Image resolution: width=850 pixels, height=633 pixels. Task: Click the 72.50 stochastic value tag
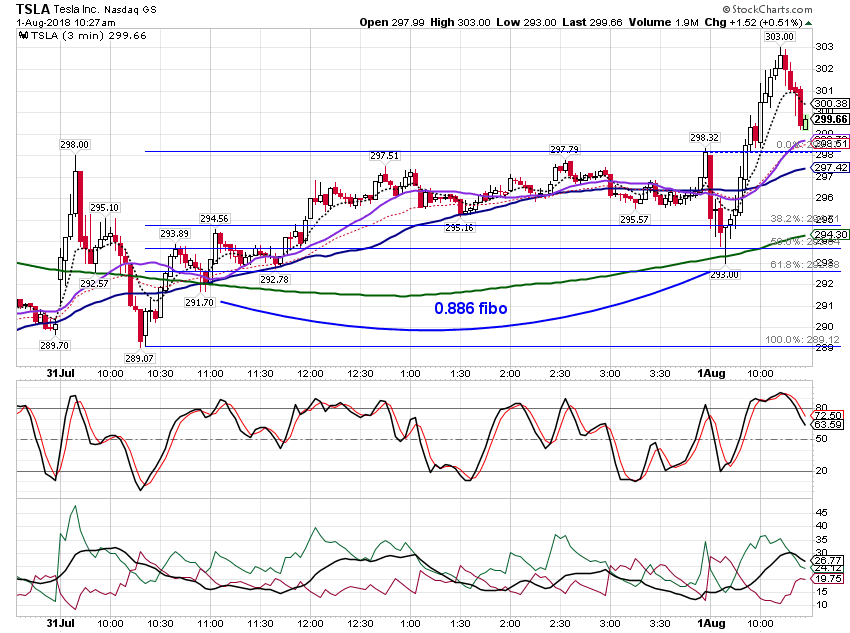point(827,416)
